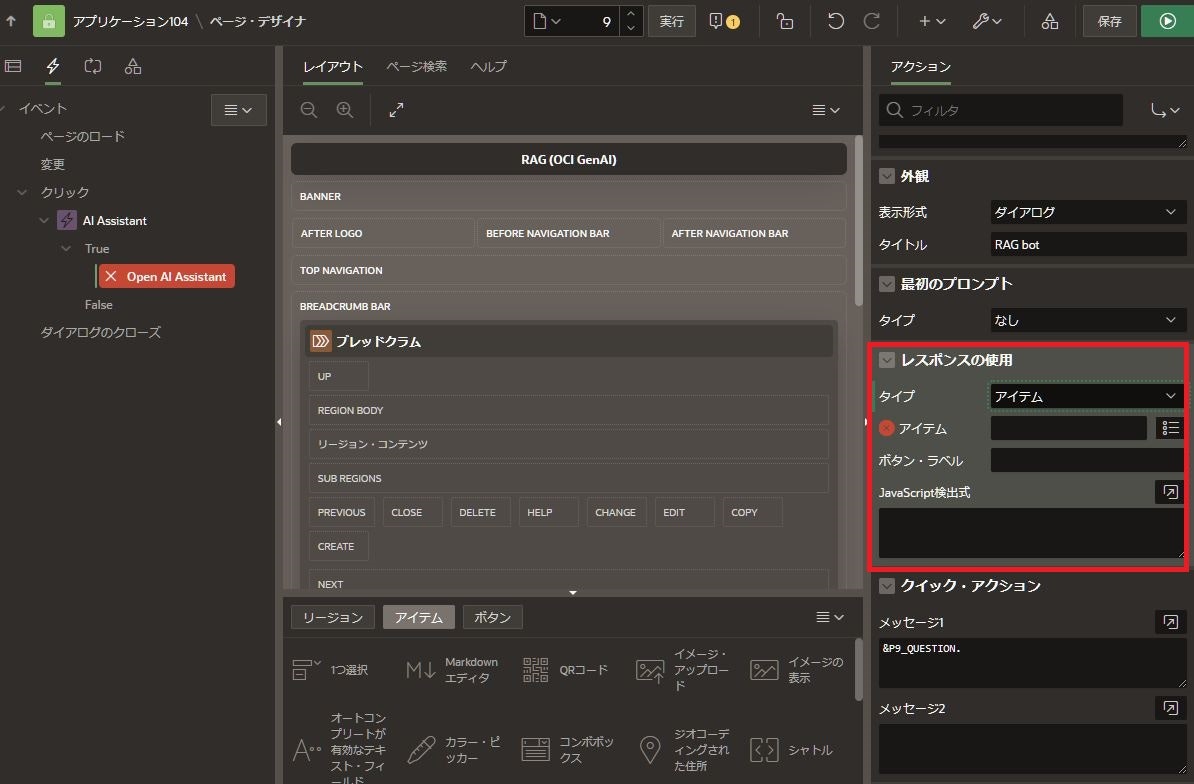This screenshot has height=784, width=1194.
Task: Click the redo arrow icon
Action: coord(872,21)
